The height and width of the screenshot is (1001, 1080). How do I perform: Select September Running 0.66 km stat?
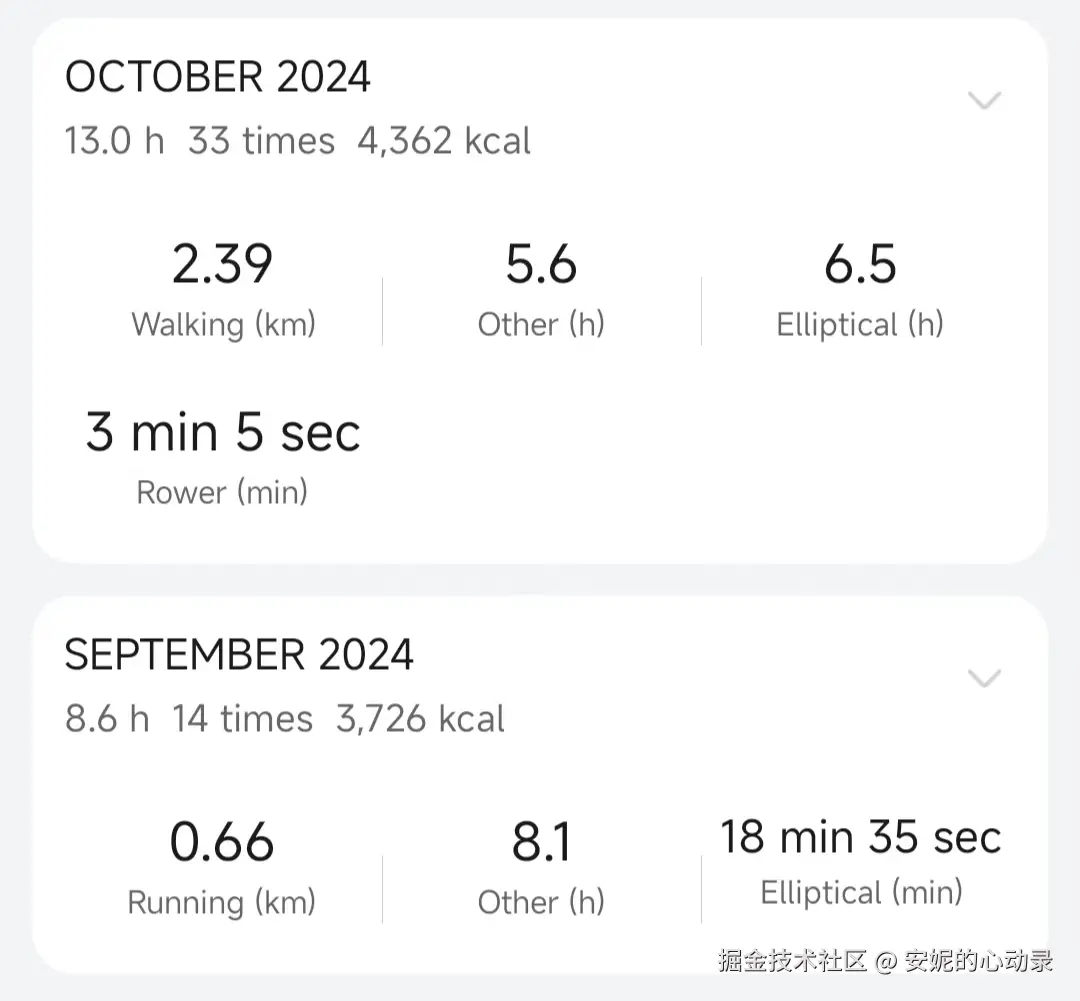click(222, 842)
